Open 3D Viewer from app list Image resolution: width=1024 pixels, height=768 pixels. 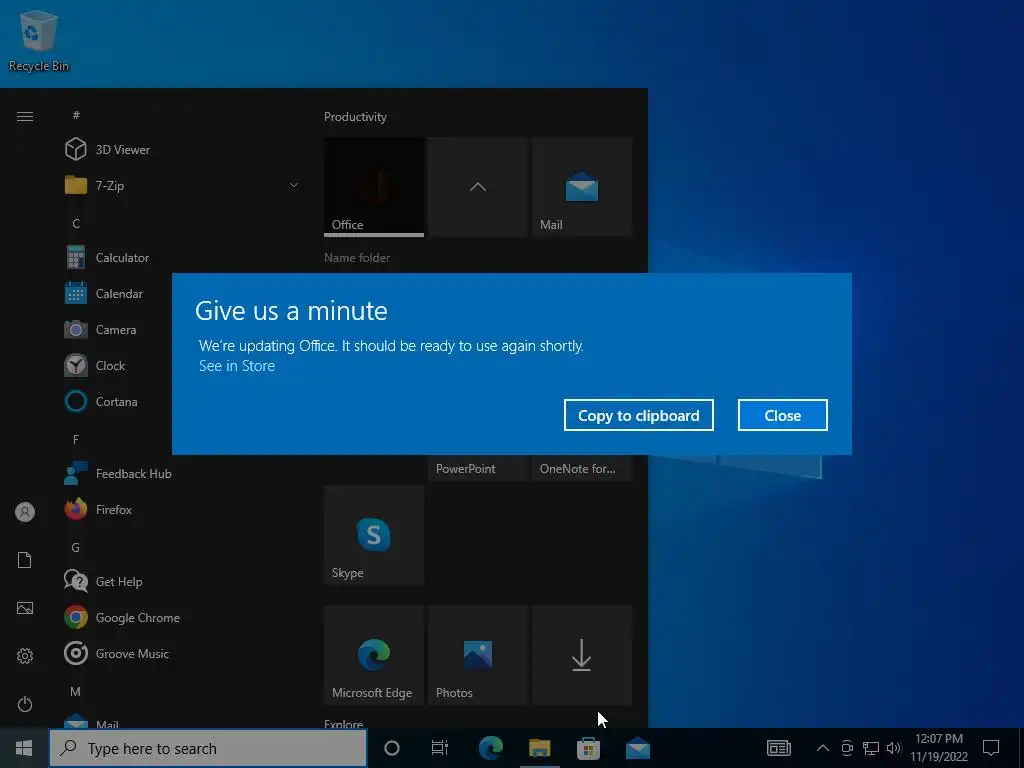tap(182, 150)
